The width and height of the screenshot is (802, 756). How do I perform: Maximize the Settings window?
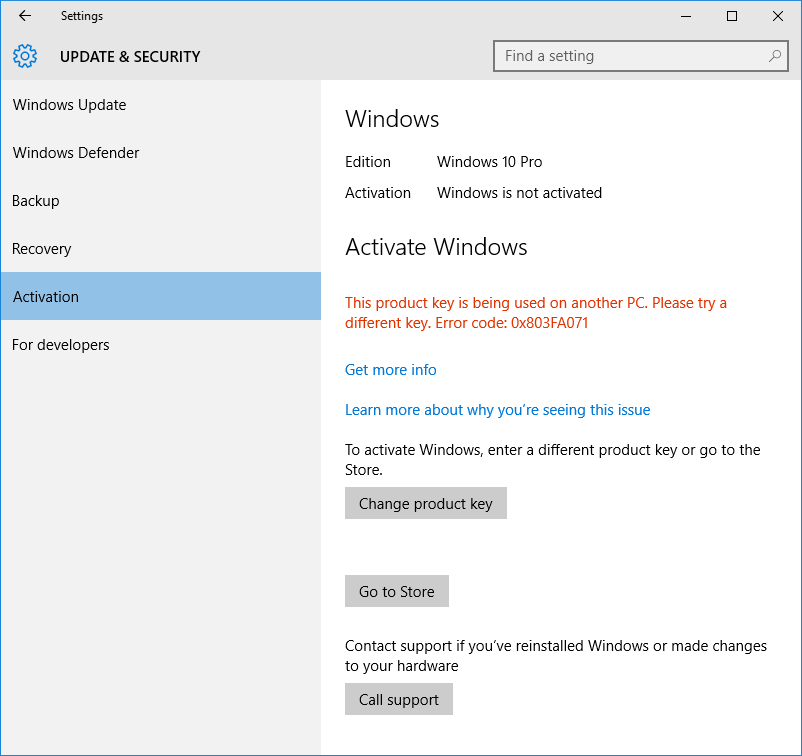pos(732,16)
